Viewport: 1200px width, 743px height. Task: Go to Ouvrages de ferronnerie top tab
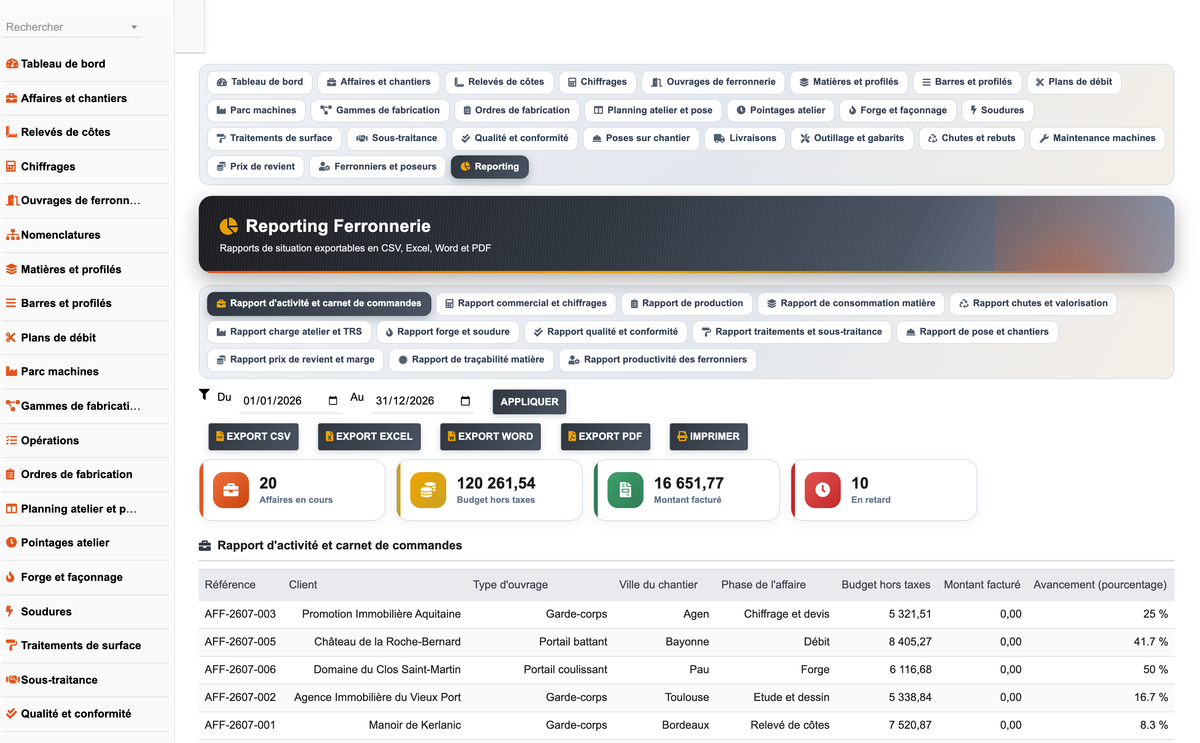click(x=713, y=82)
